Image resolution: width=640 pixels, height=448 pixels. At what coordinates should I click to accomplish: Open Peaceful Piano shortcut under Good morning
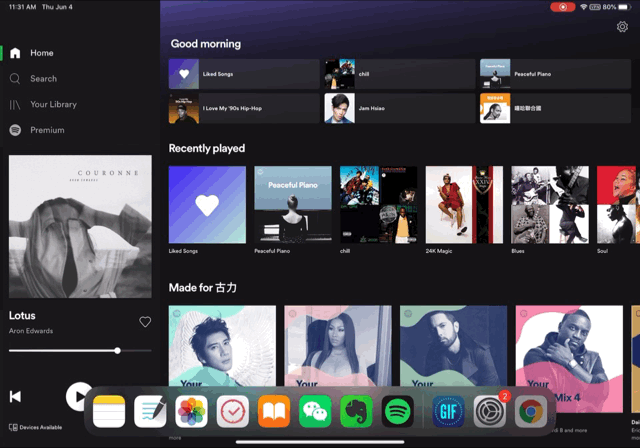pyautogui.click(x=556, y=74)
